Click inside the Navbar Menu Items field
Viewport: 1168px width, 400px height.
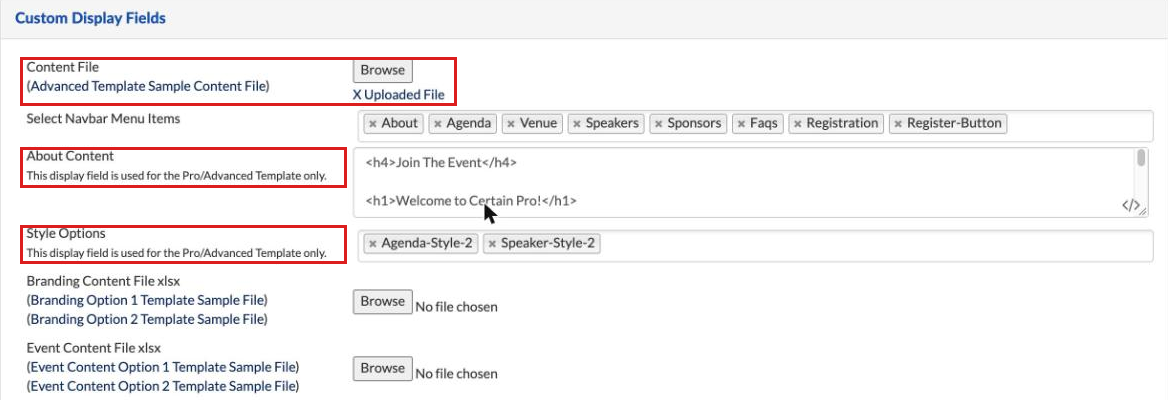755,124
